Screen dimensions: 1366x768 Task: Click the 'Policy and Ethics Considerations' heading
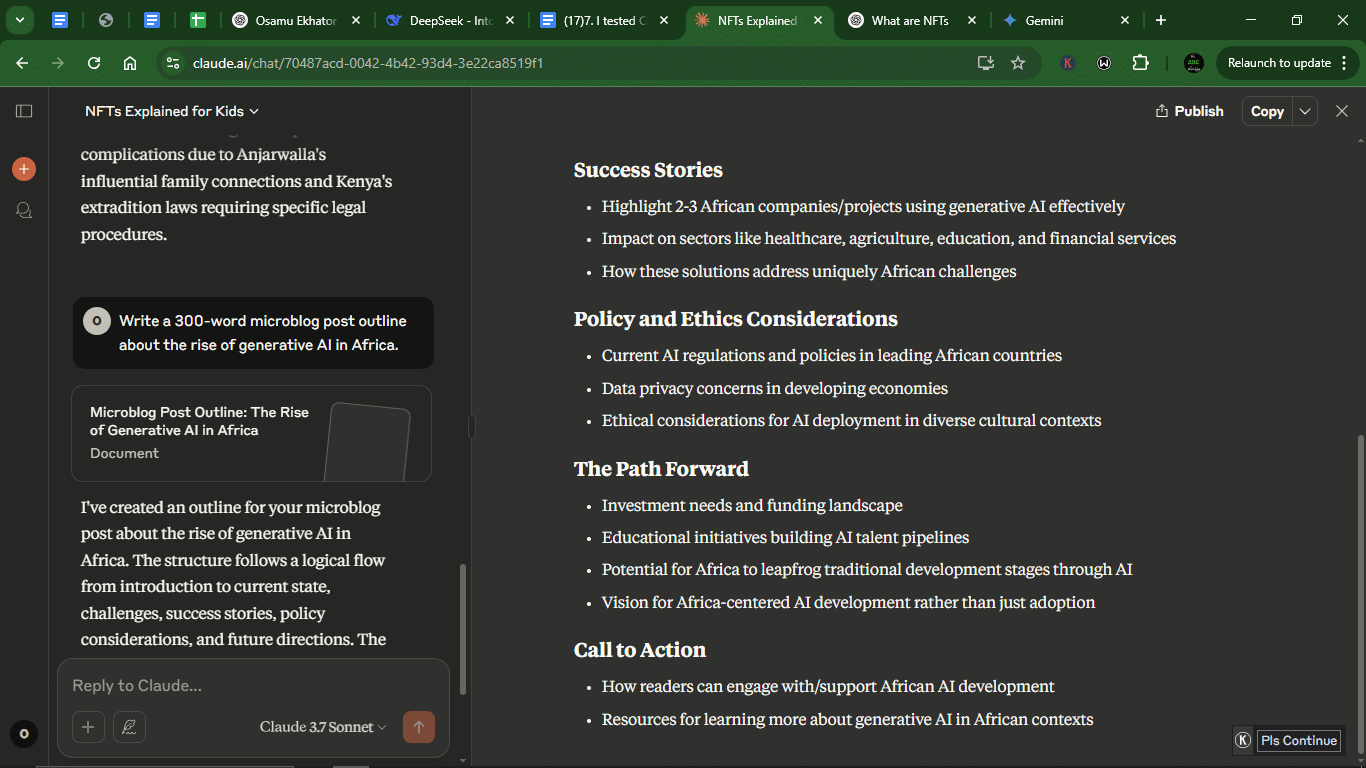pyautogui.click(x=736, y=319)
